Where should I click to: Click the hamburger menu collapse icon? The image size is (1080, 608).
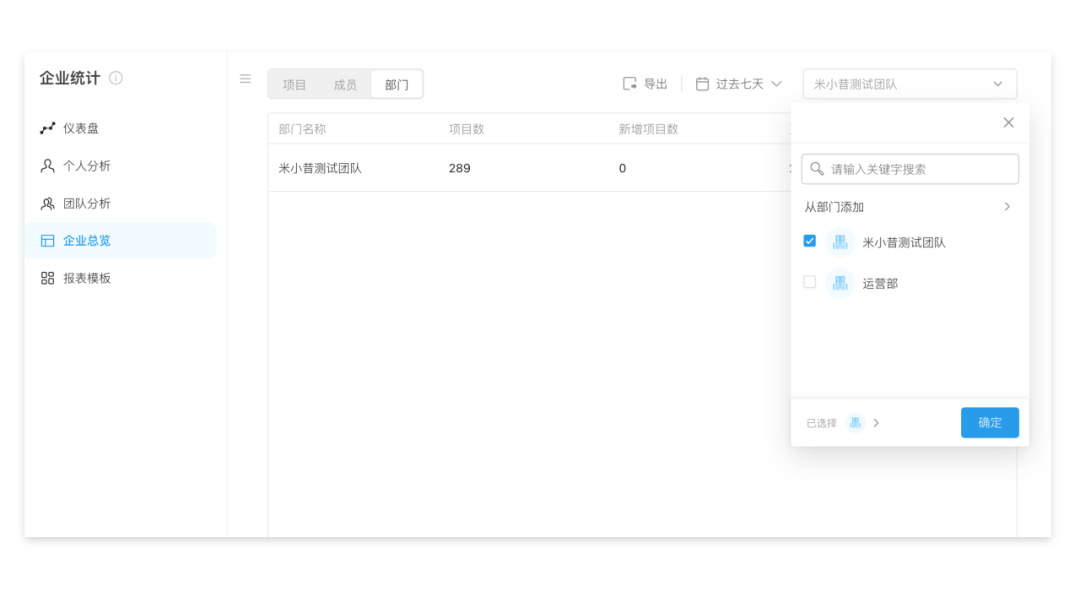[x=245, y=79]
